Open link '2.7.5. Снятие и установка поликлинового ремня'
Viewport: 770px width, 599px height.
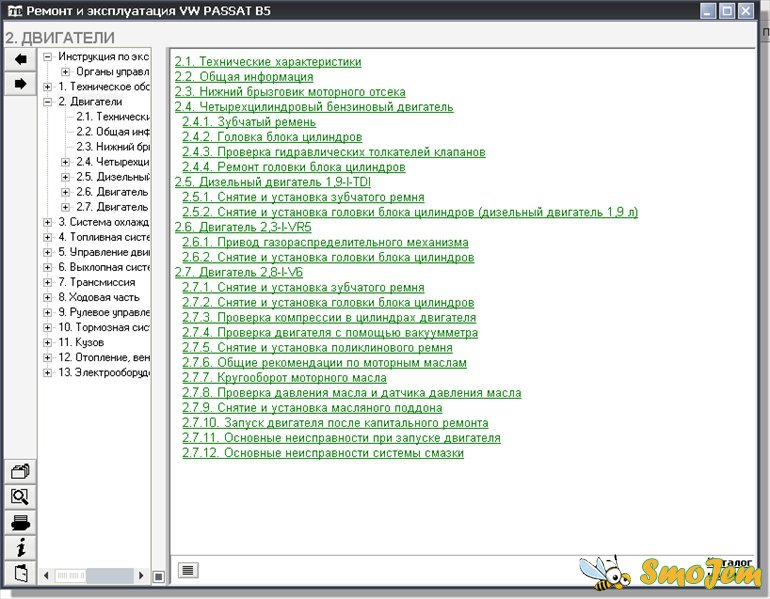click(317, 348)
